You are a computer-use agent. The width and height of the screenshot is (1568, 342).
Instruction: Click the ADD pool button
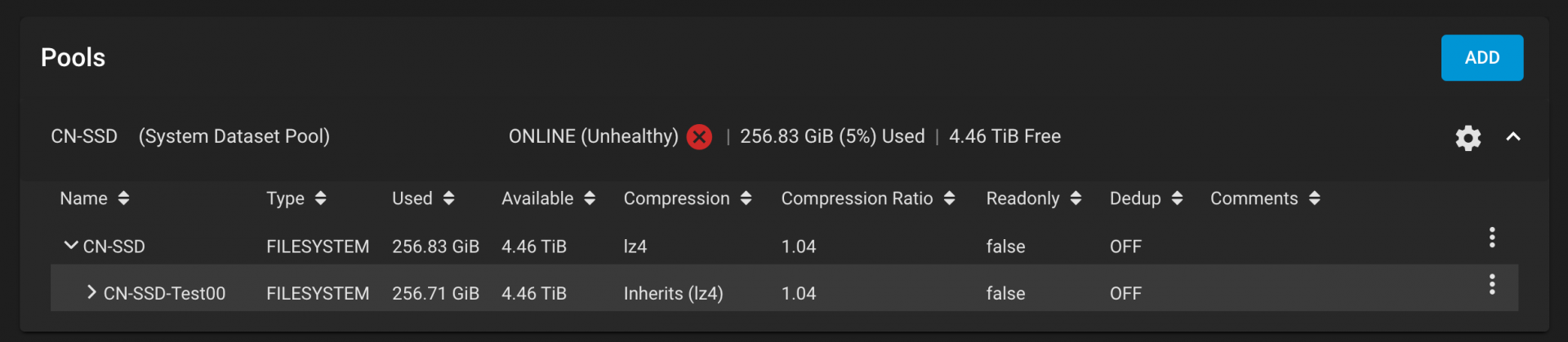(1481, 58)
